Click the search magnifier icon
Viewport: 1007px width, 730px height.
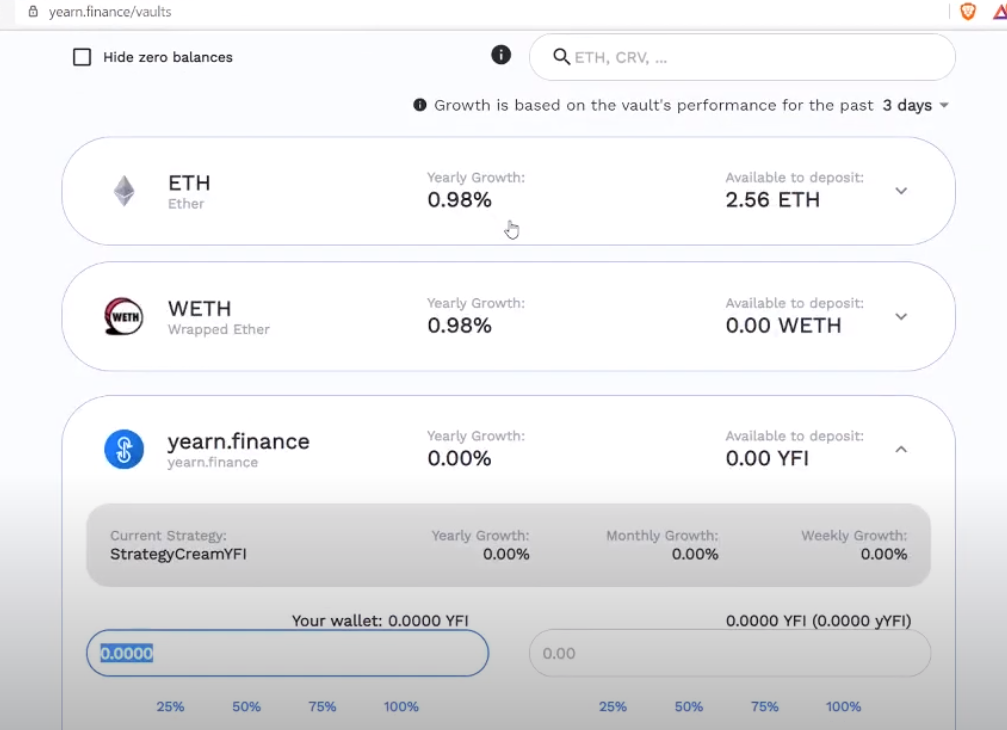[561, 57]
